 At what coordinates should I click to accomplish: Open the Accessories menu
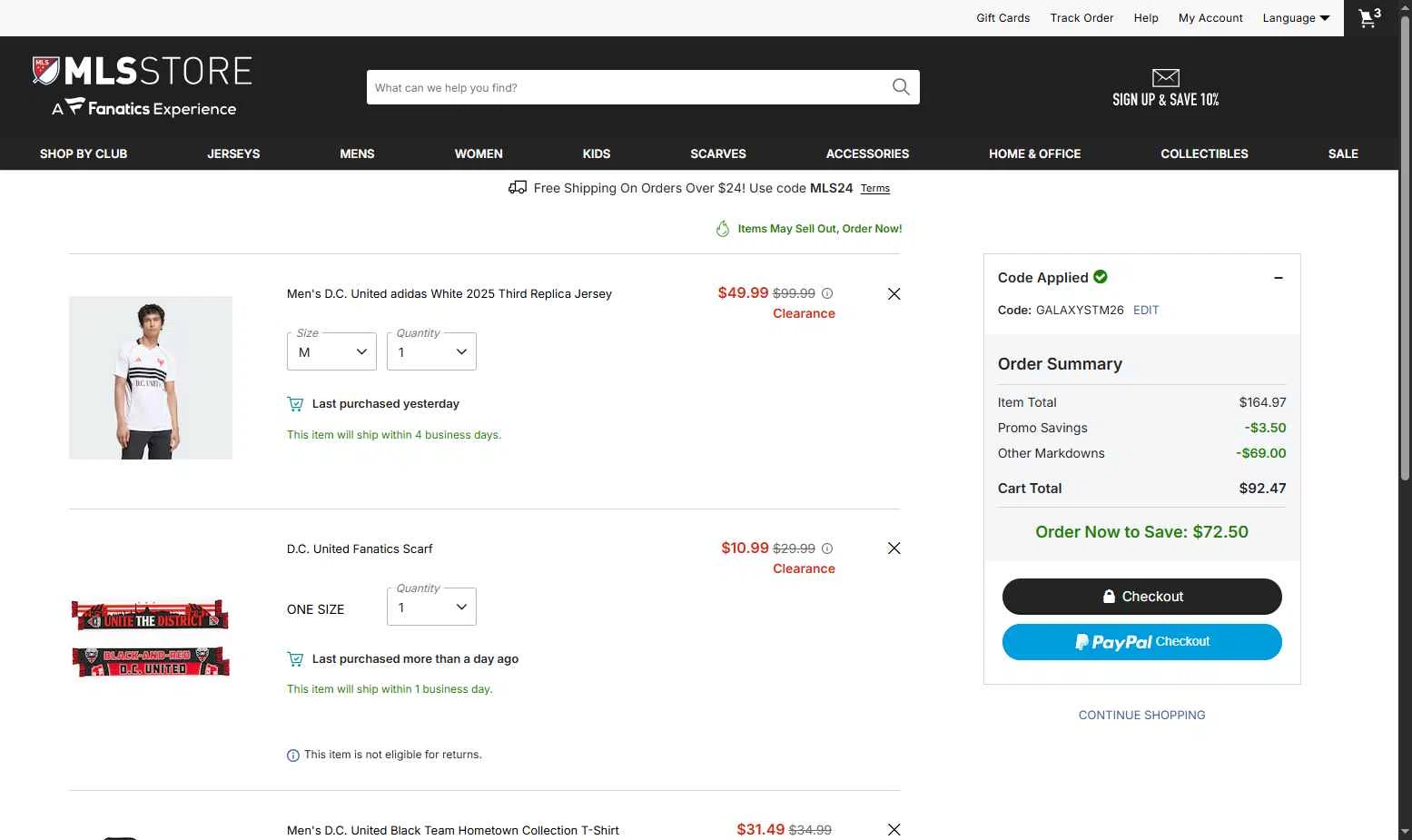pyautogui.click(x=867, y=153)
